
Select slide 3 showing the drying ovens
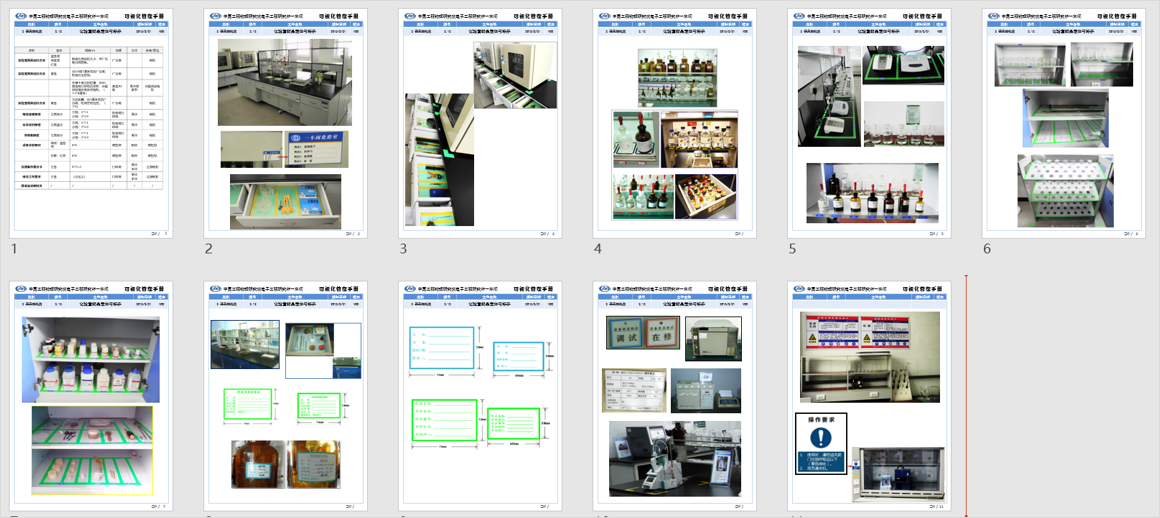(480, 123)
